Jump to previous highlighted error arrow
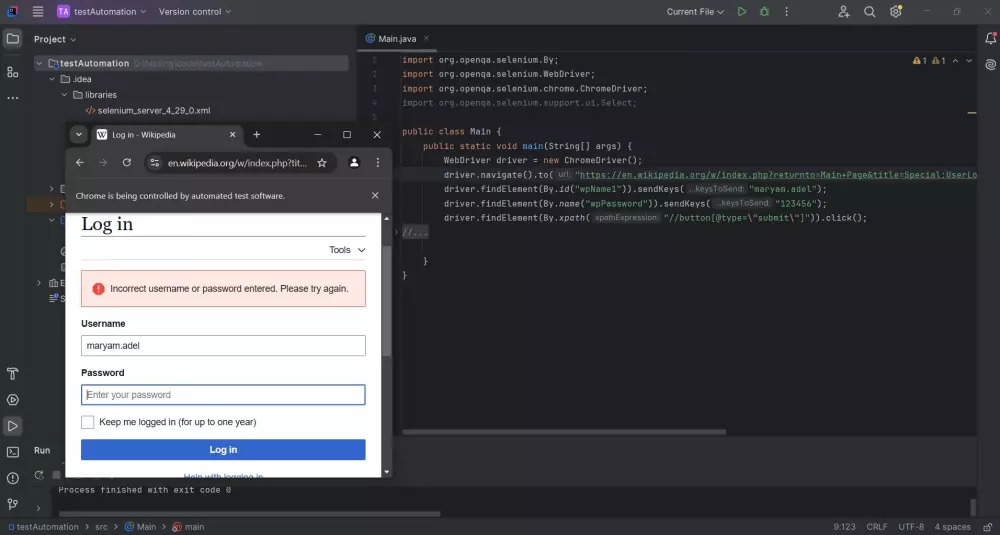This screenshot has width=1000, height=535. (x=955, y=61)
